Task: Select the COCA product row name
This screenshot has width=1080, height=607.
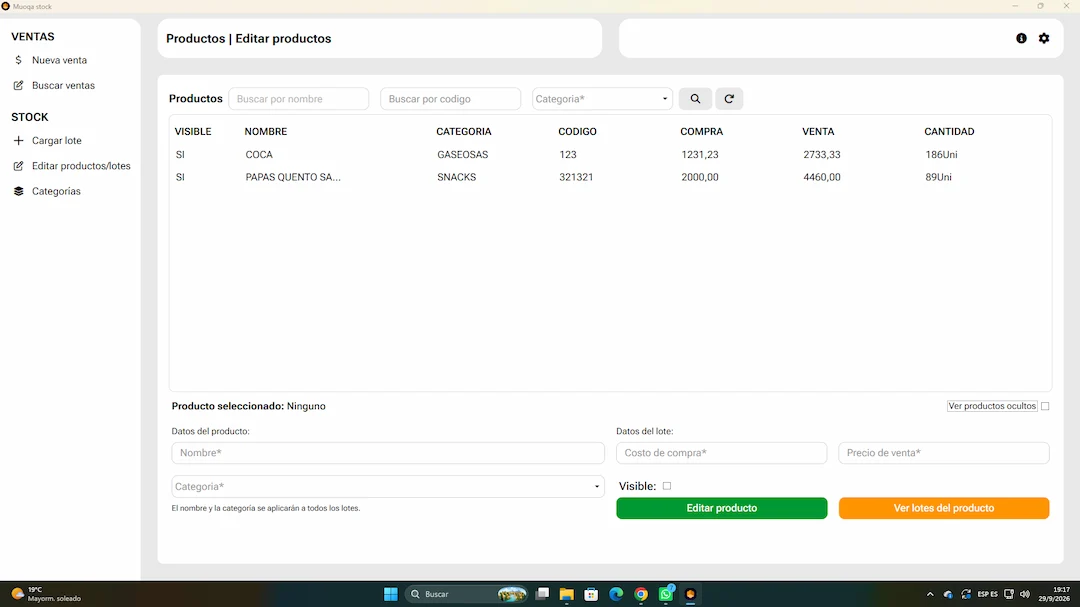Action: (259, 155)
